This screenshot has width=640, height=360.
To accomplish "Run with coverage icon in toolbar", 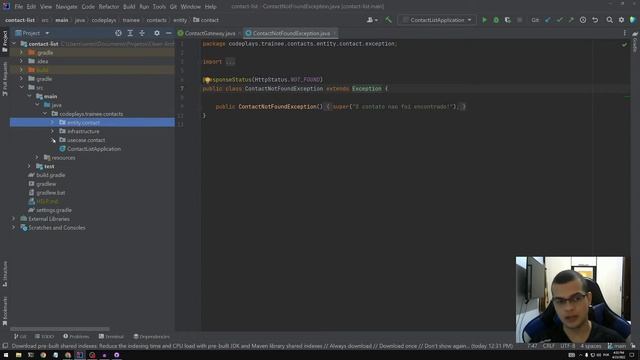I will [507, 20].
